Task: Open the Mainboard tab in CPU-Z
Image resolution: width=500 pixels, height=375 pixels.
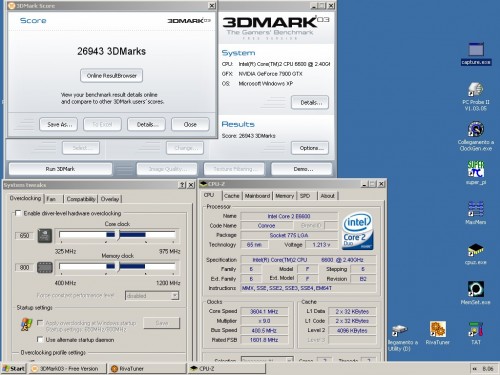Action: pos(257,196)
